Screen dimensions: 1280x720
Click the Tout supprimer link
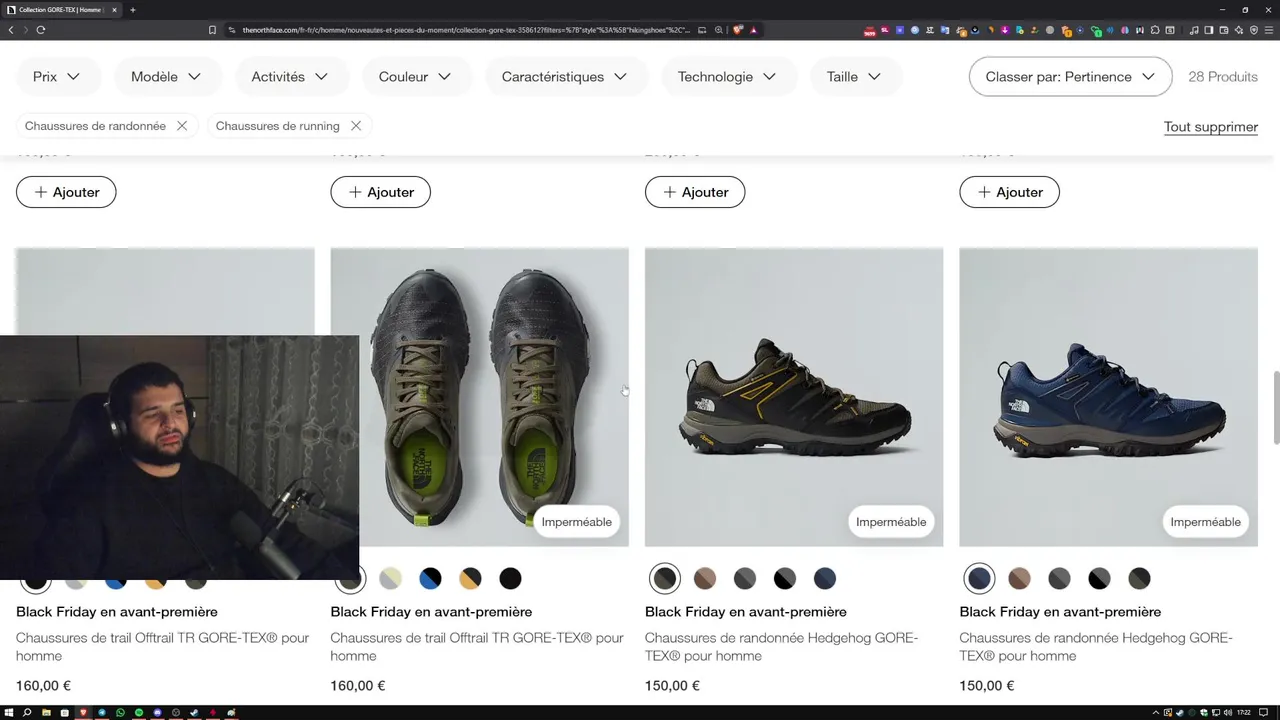click(1210, 127)
